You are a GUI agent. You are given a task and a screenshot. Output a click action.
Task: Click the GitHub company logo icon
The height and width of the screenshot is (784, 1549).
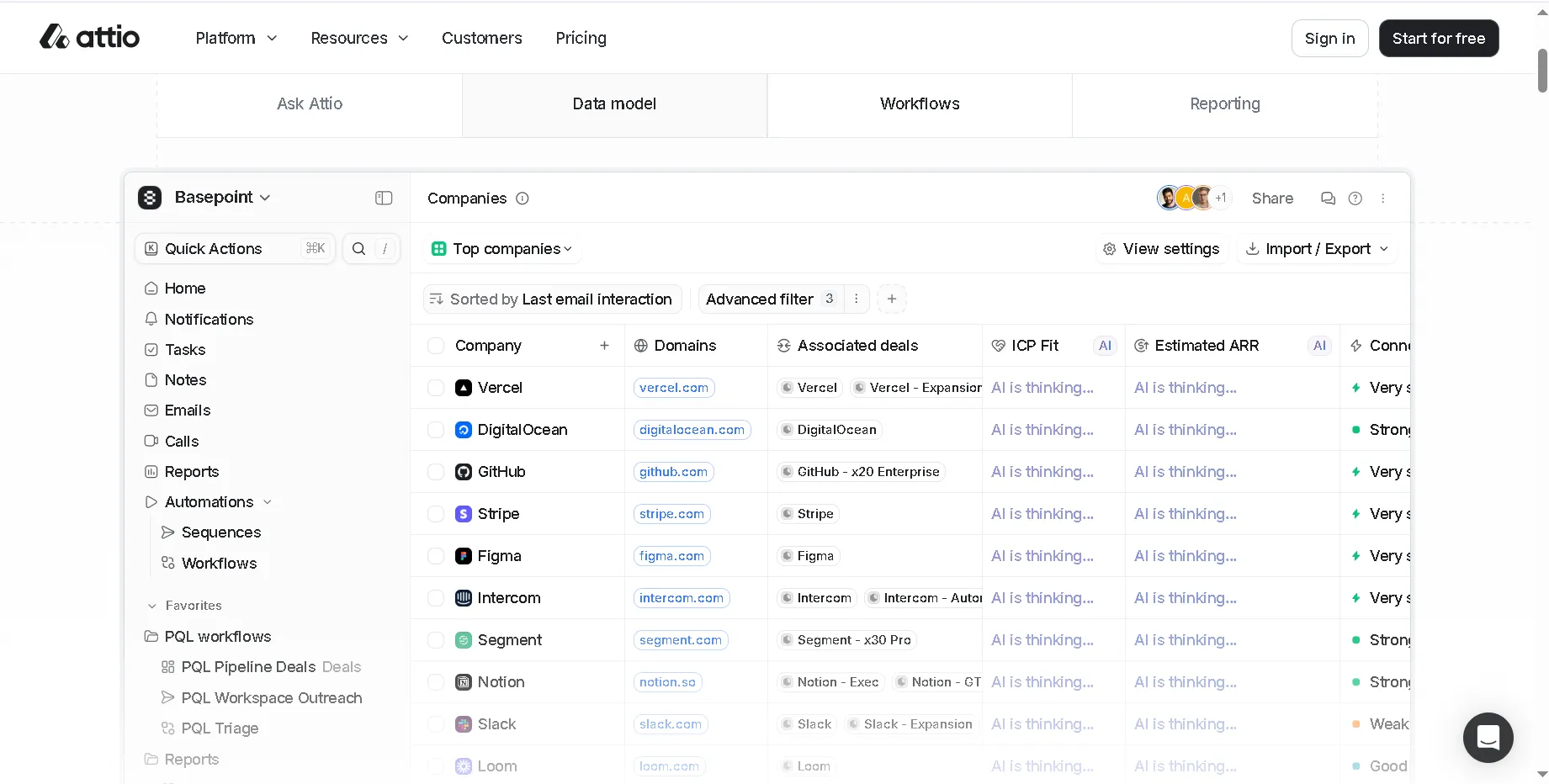point(464,472)
